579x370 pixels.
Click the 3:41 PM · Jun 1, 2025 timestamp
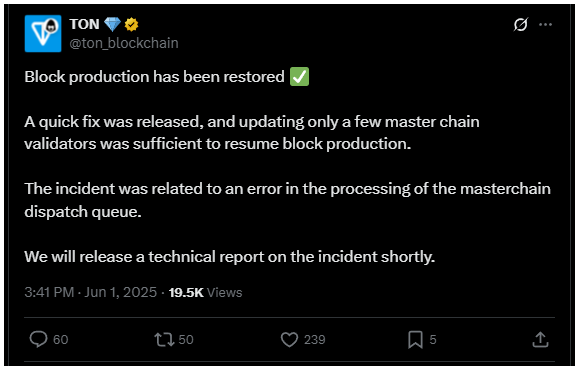click(91, 292)
